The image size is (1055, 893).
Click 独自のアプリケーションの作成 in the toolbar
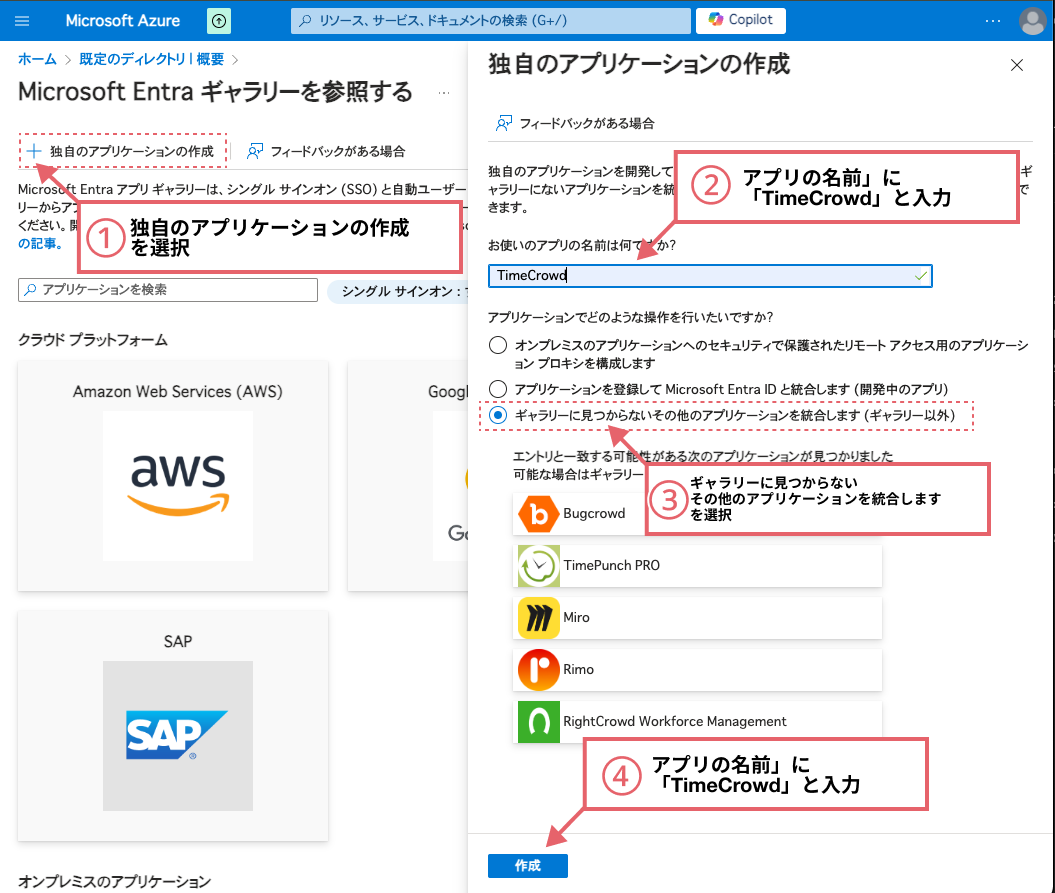(122, 151)
